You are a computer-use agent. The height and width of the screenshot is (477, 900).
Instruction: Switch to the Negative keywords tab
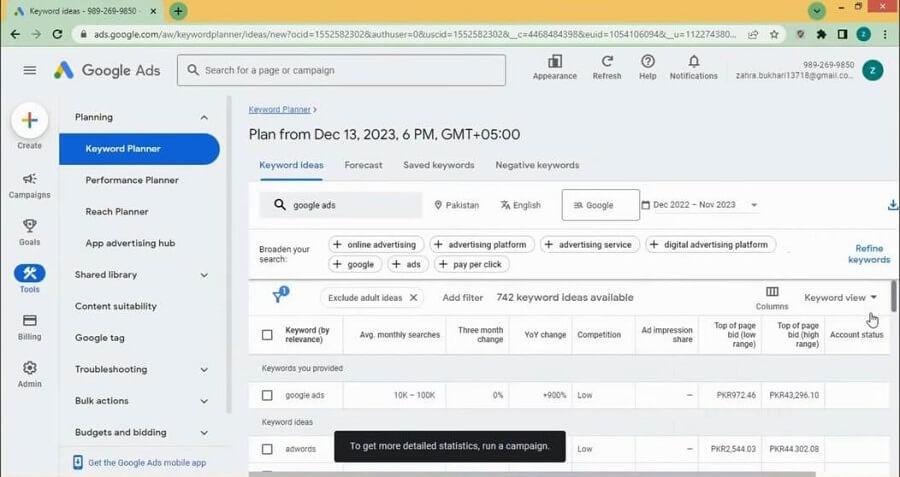537,165
